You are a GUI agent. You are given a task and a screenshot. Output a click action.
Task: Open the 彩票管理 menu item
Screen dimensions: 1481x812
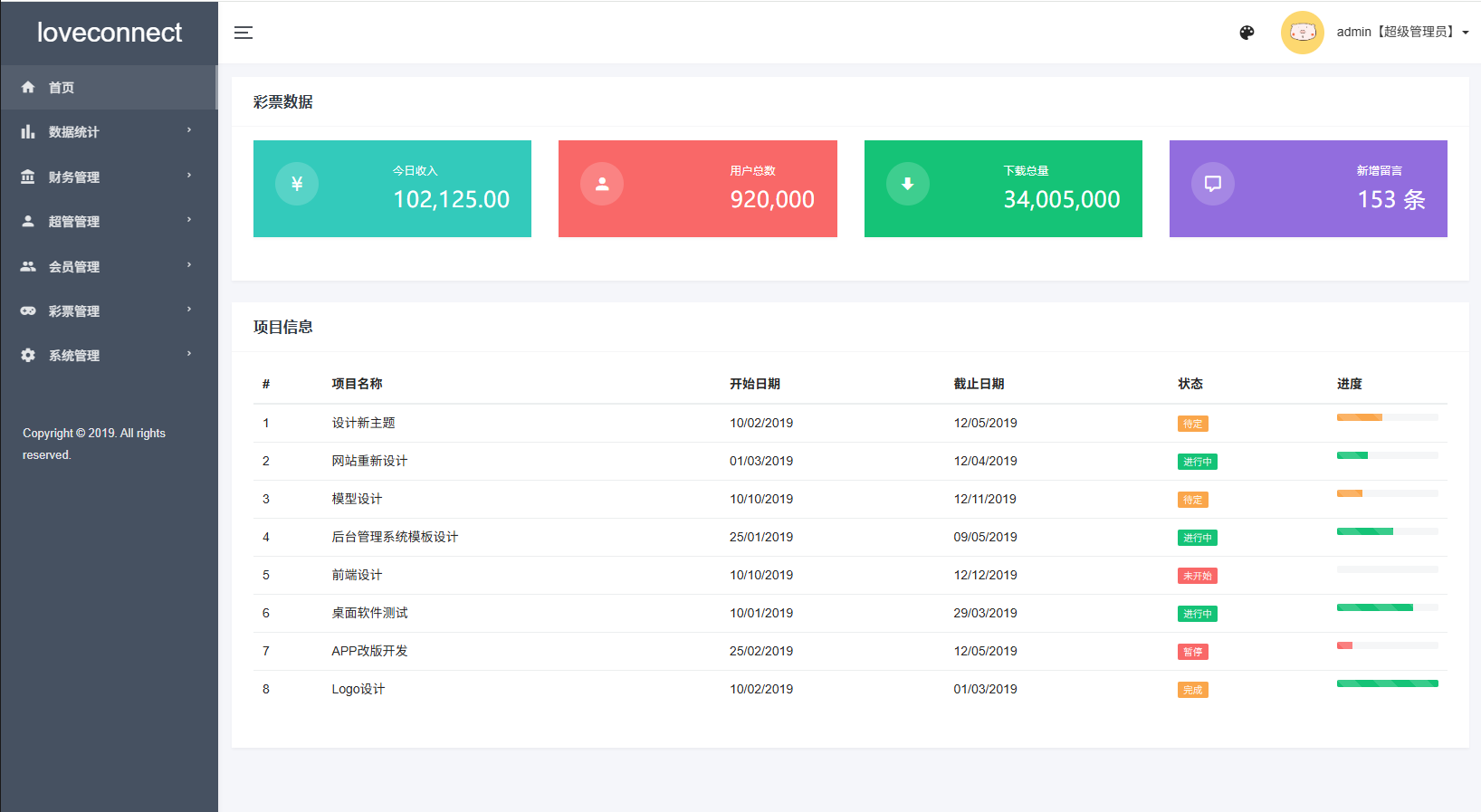74,311
